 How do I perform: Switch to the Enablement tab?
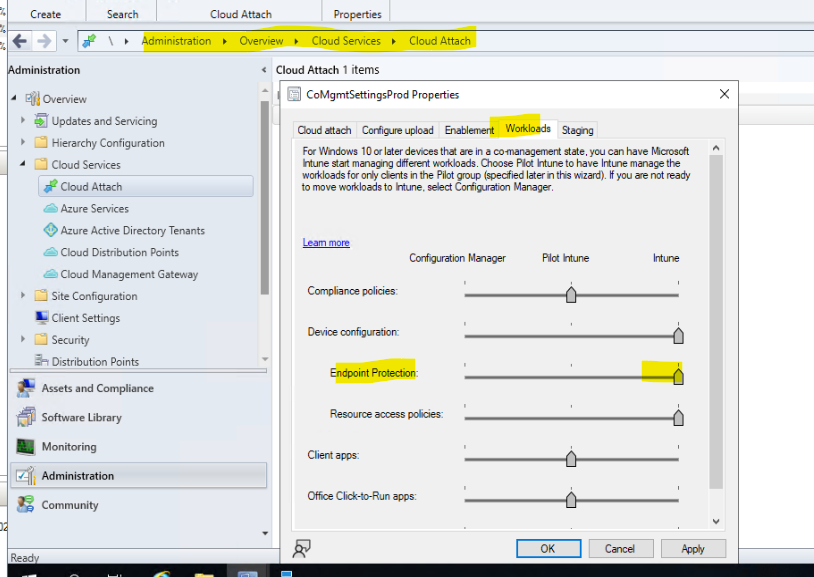[x=469, y=130]
